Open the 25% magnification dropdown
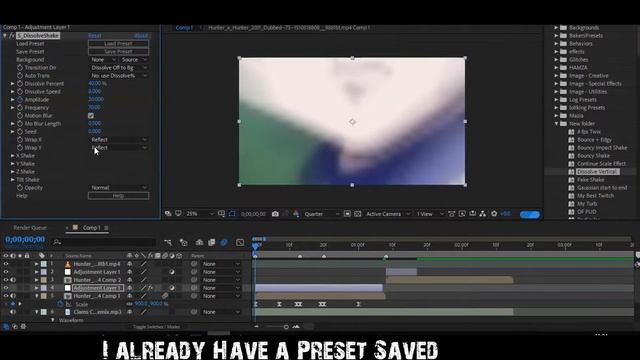Viewport: 640px width, 360px height. 200,213
